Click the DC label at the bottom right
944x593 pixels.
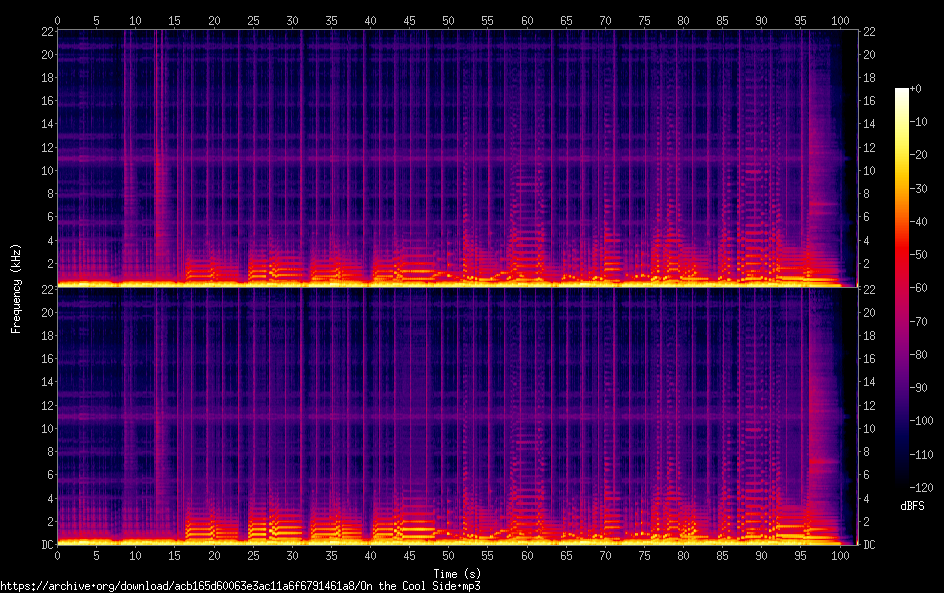(x=869, y=545)
